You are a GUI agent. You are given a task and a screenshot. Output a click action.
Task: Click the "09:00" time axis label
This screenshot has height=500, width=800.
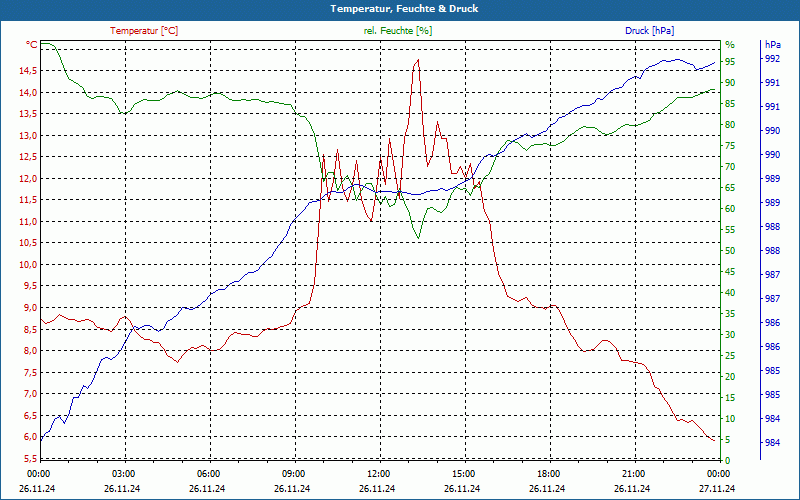tap(293, 474)
